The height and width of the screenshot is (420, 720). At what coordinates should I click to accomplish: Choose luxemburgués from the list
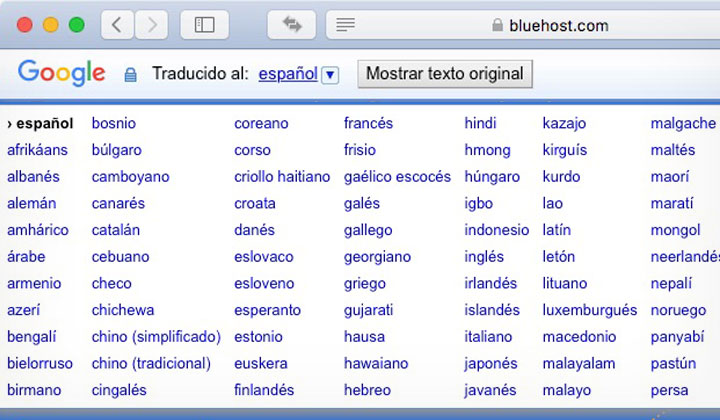point(590,310)
